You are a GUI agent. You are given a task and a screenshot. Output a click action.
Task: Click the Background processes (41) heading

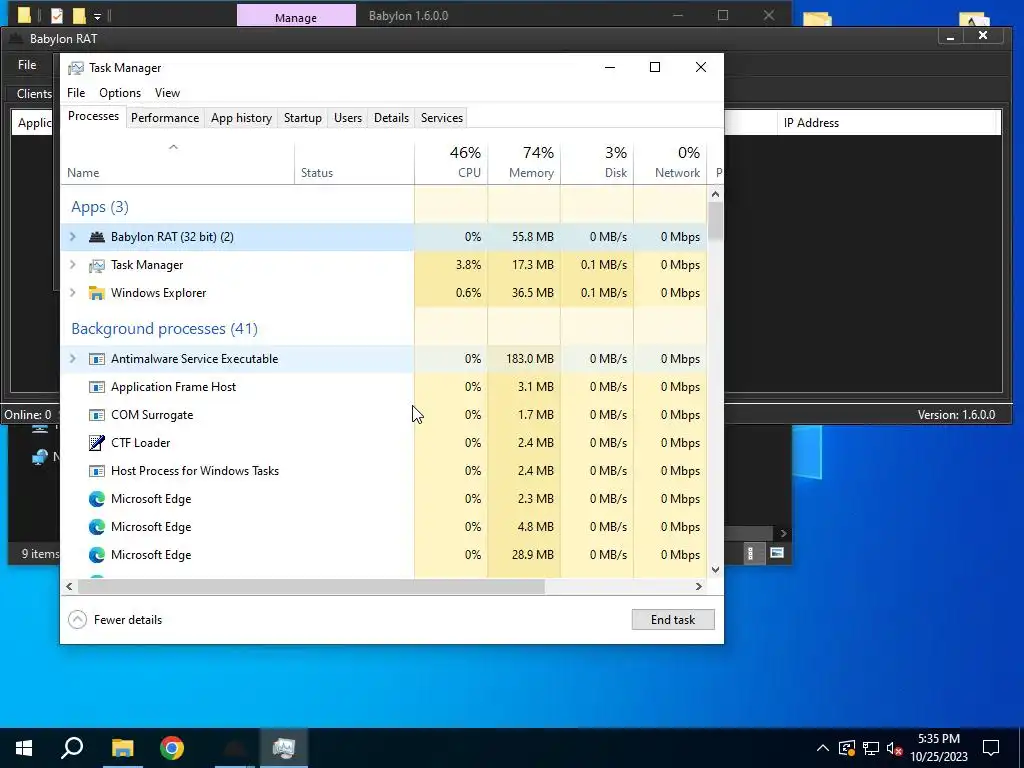coord(165,328)
